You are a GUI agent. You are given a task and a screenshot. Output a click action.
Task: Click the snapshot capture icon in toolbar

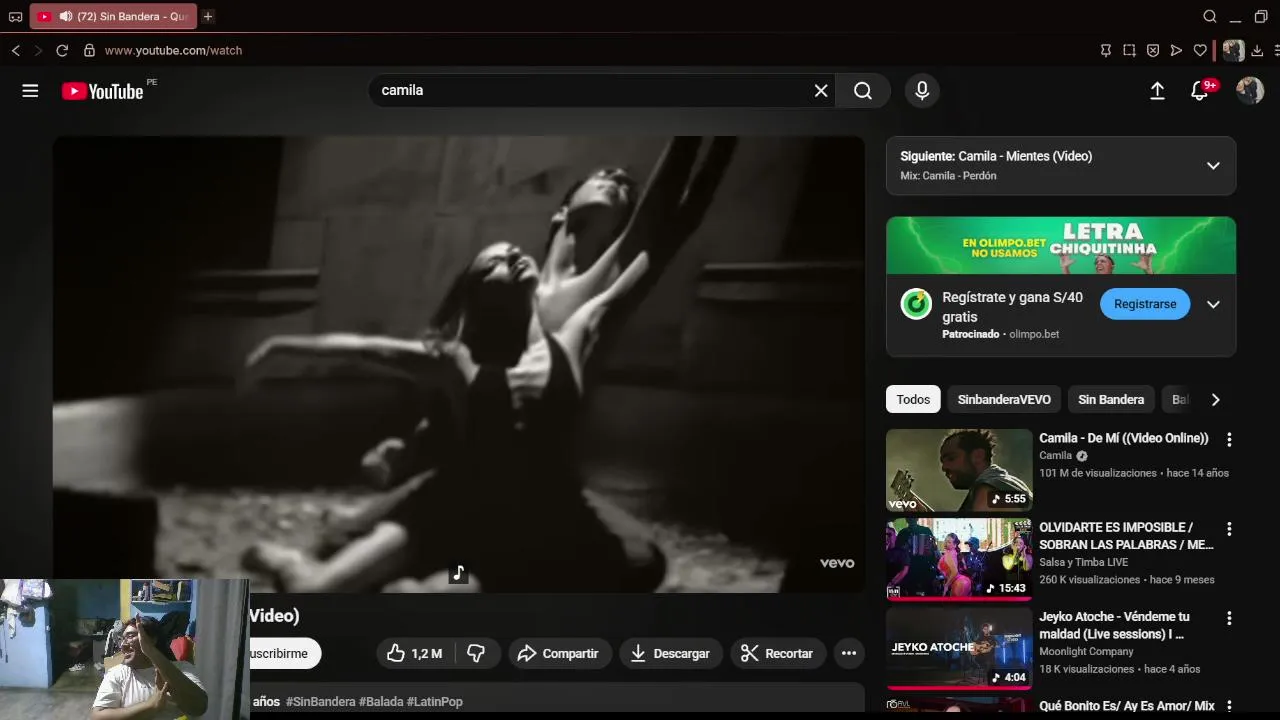[x=1129, y=50]
